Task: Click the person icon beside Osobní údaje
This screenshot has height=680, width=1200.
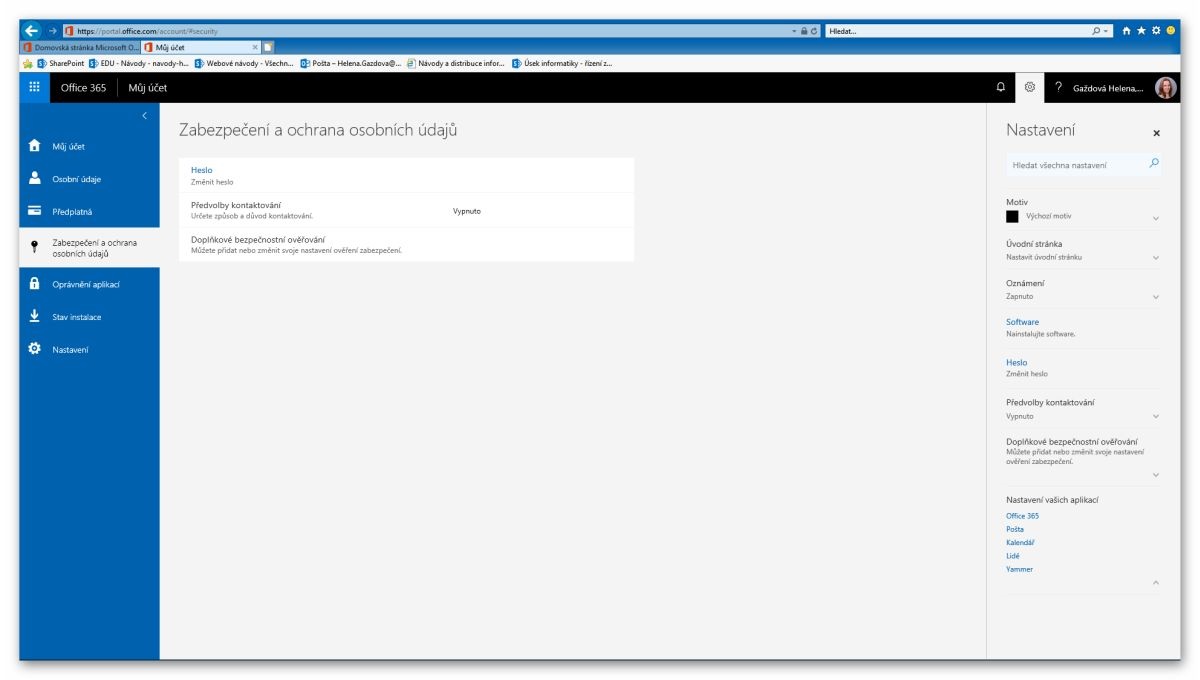Action: point(35,178)
